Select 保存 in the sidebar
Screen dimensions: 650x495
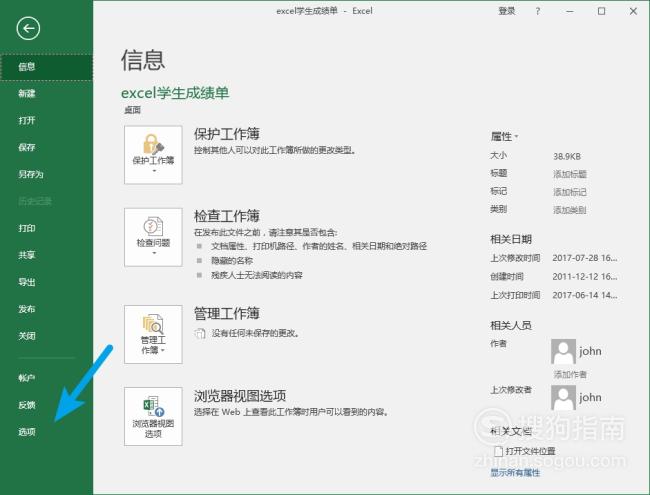pyautogui.click(x=46, y=147)
